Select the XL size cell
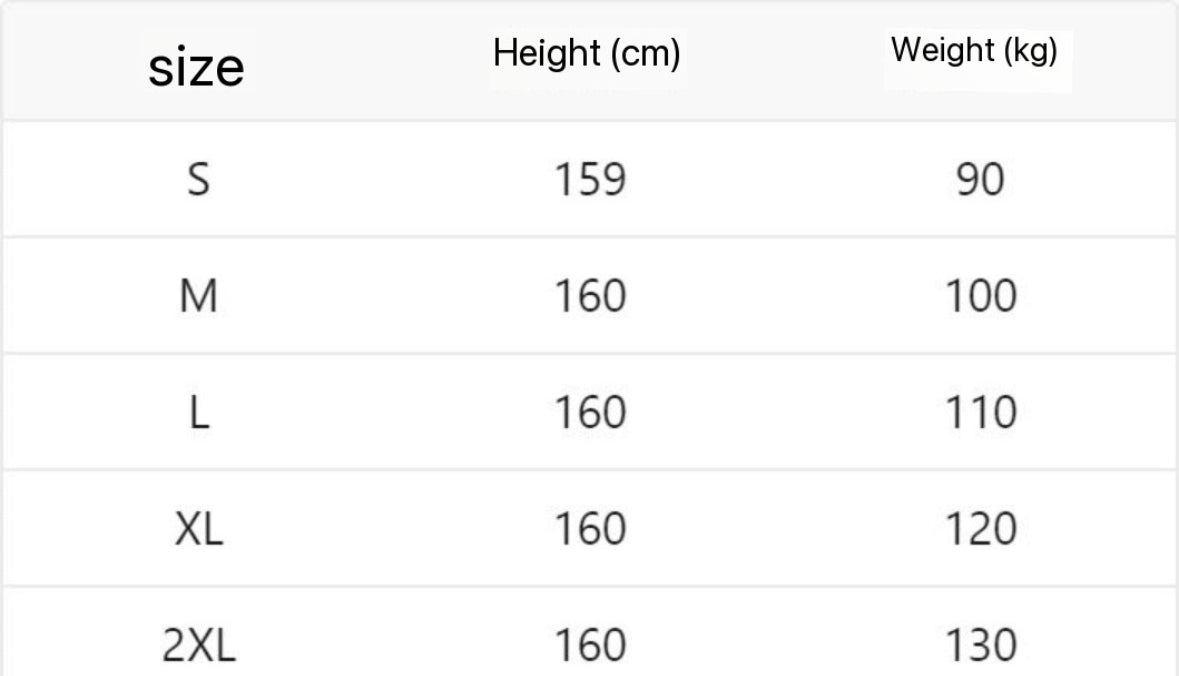 (199, 529)
